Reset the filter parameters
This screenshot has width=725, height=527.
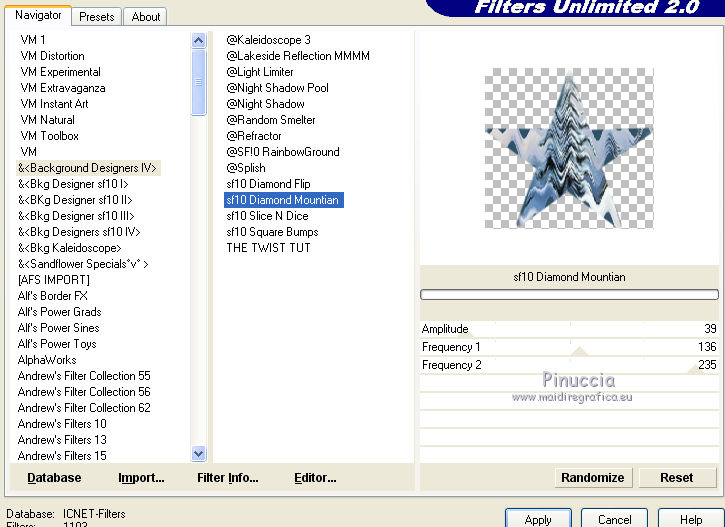coord(676,478)
